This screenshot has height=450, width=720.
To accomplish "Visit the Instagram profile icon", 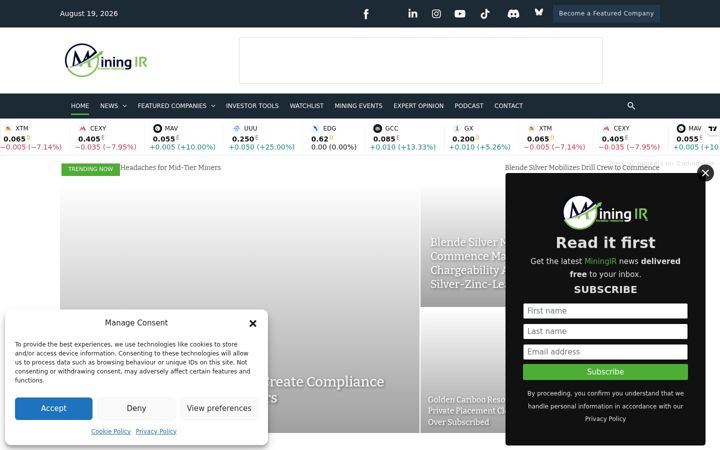I will (436, 14).
